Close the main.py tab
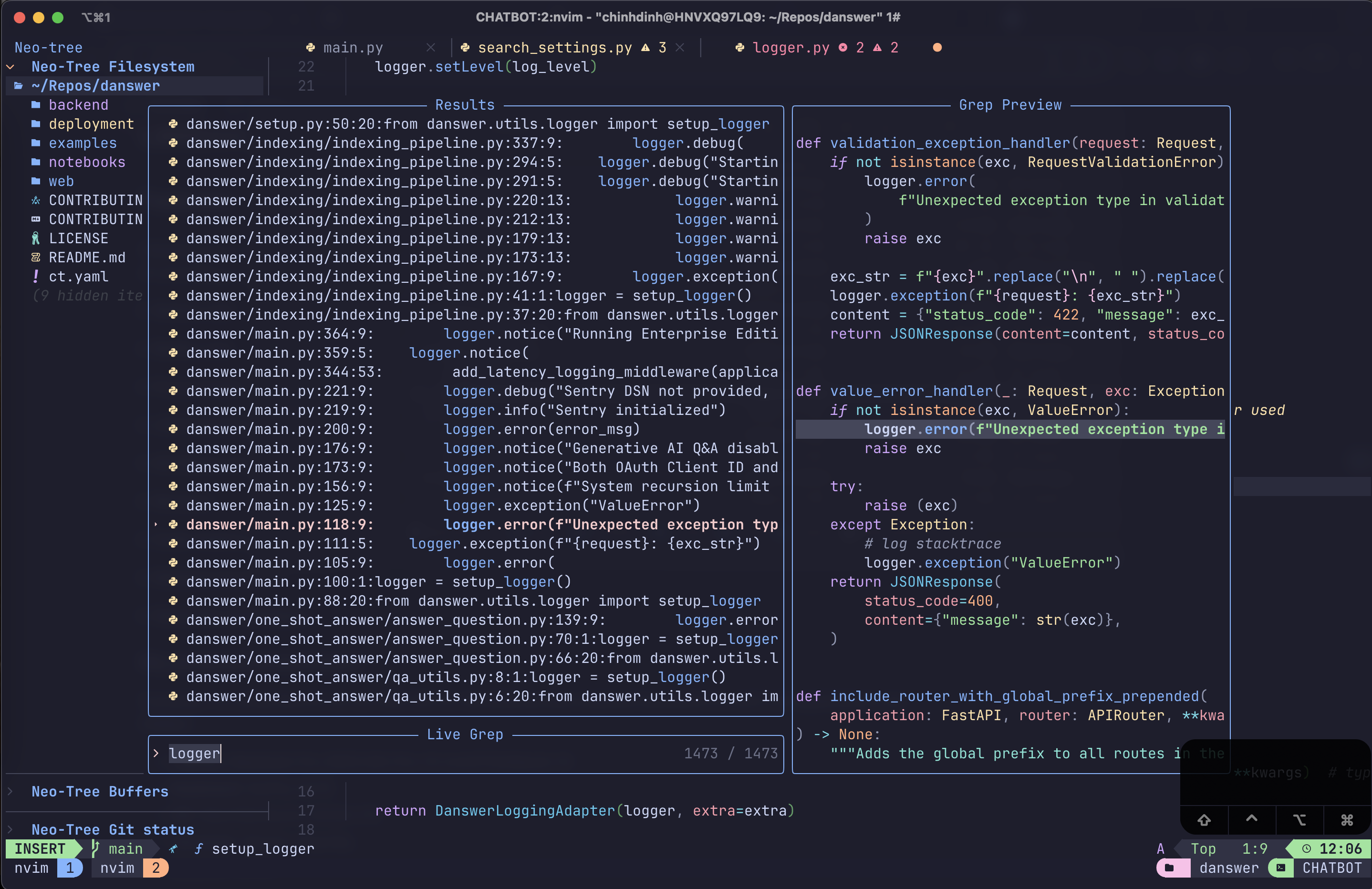The height and width of the screenshot is (889, 1372). point(431,48)
